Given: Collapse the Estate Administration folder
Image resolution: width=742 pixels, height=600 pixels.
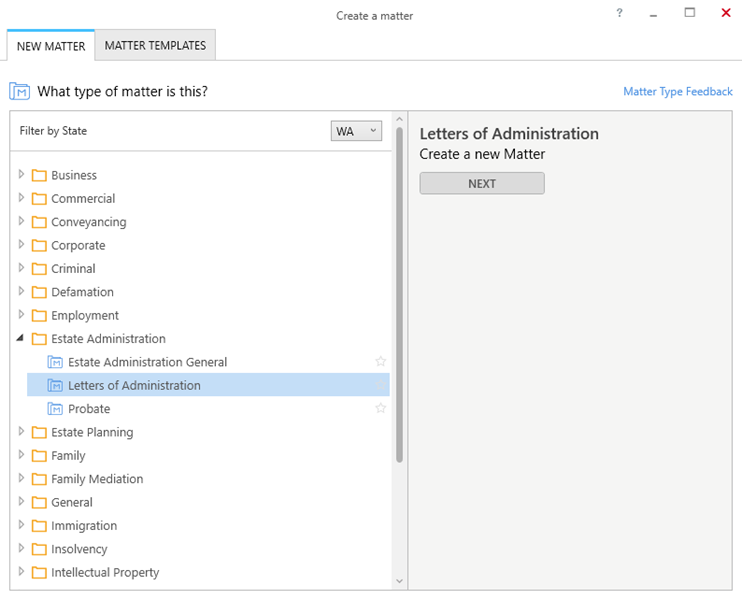Looking at the screenshot, I should tap(20, 338).
